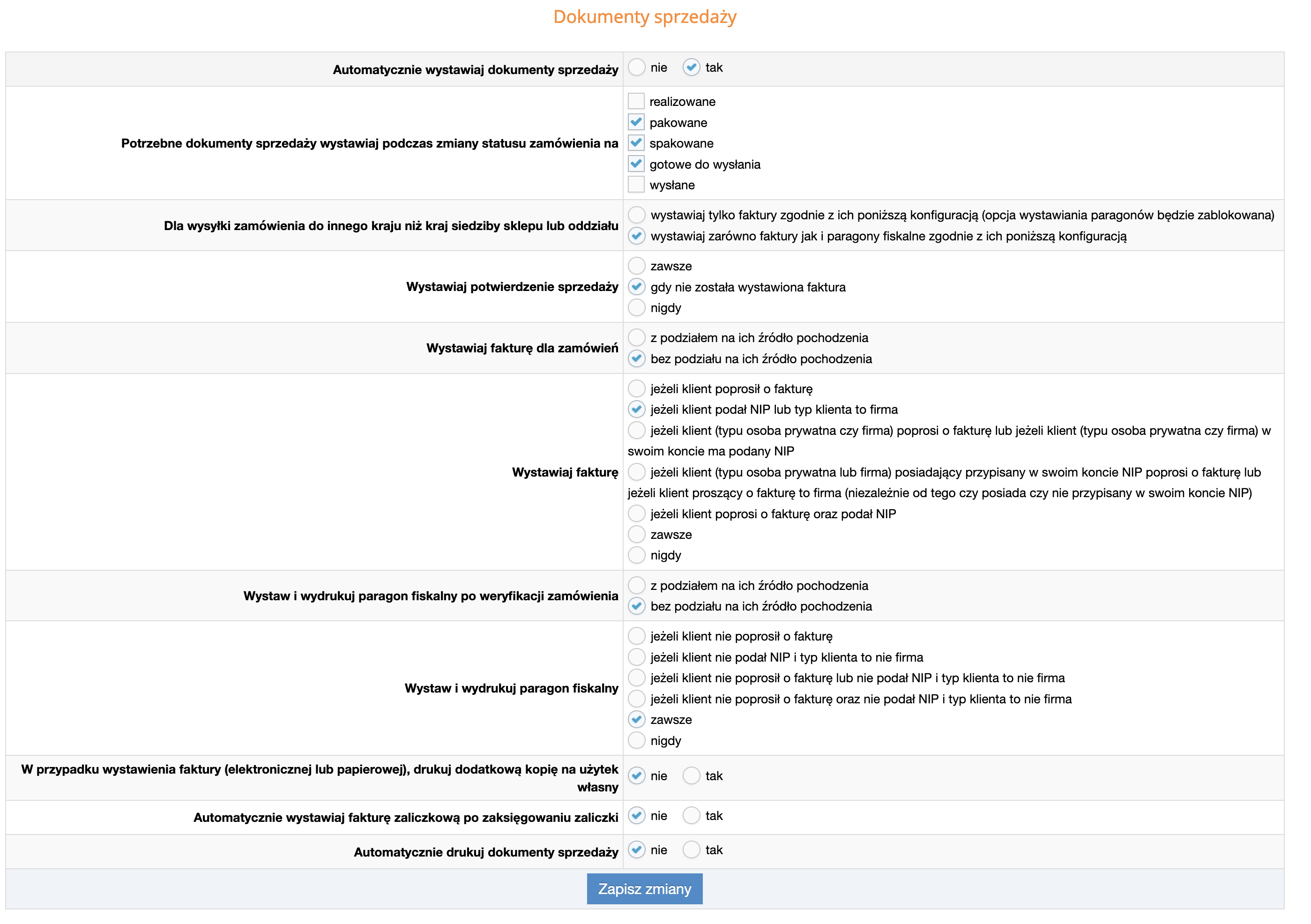Screen dimensions: 1311x924
Task: Select 'wystawiaj tylko faktury' for foreign shipping
Action: coord(636,214)
